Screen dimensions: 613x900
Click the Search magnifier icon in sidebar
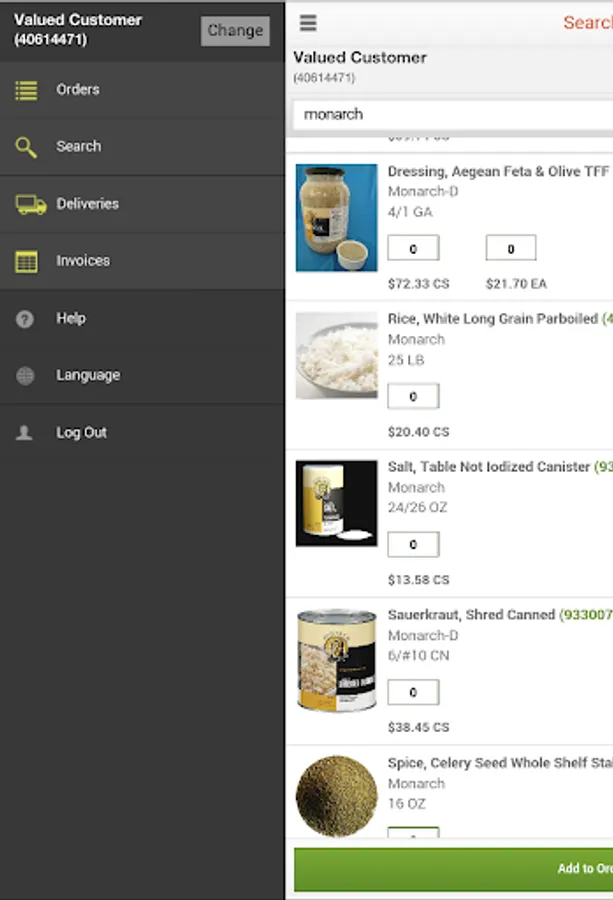(26, 147)
